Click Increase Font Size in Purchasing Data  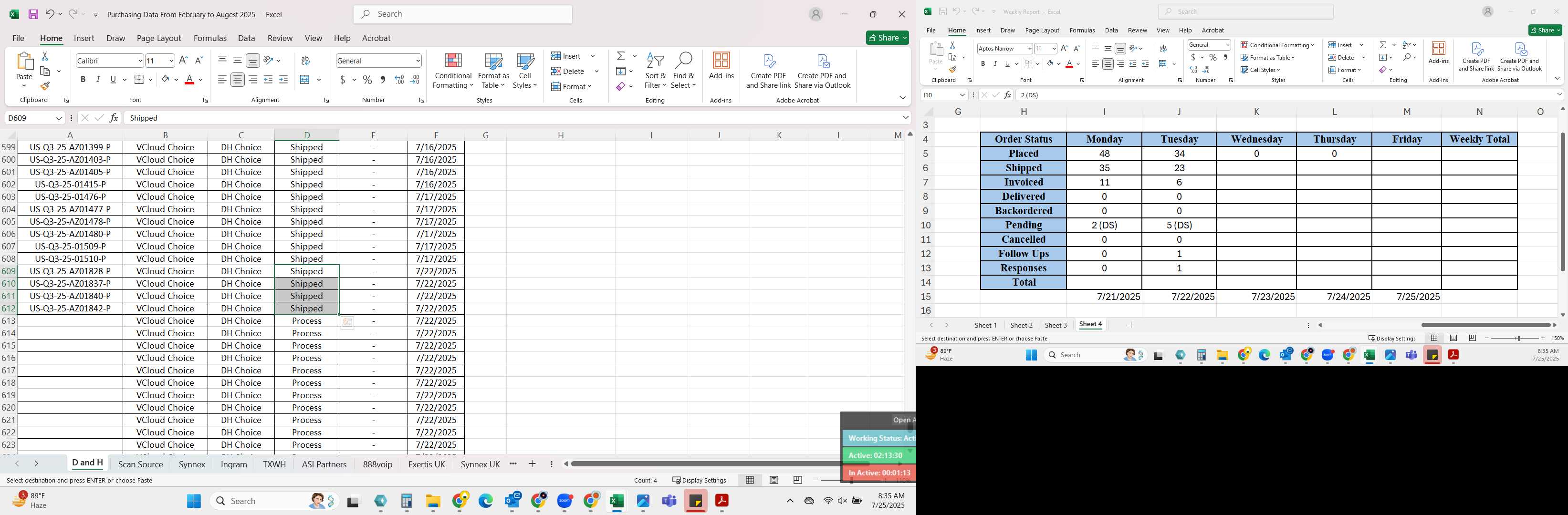pos(184,61)
